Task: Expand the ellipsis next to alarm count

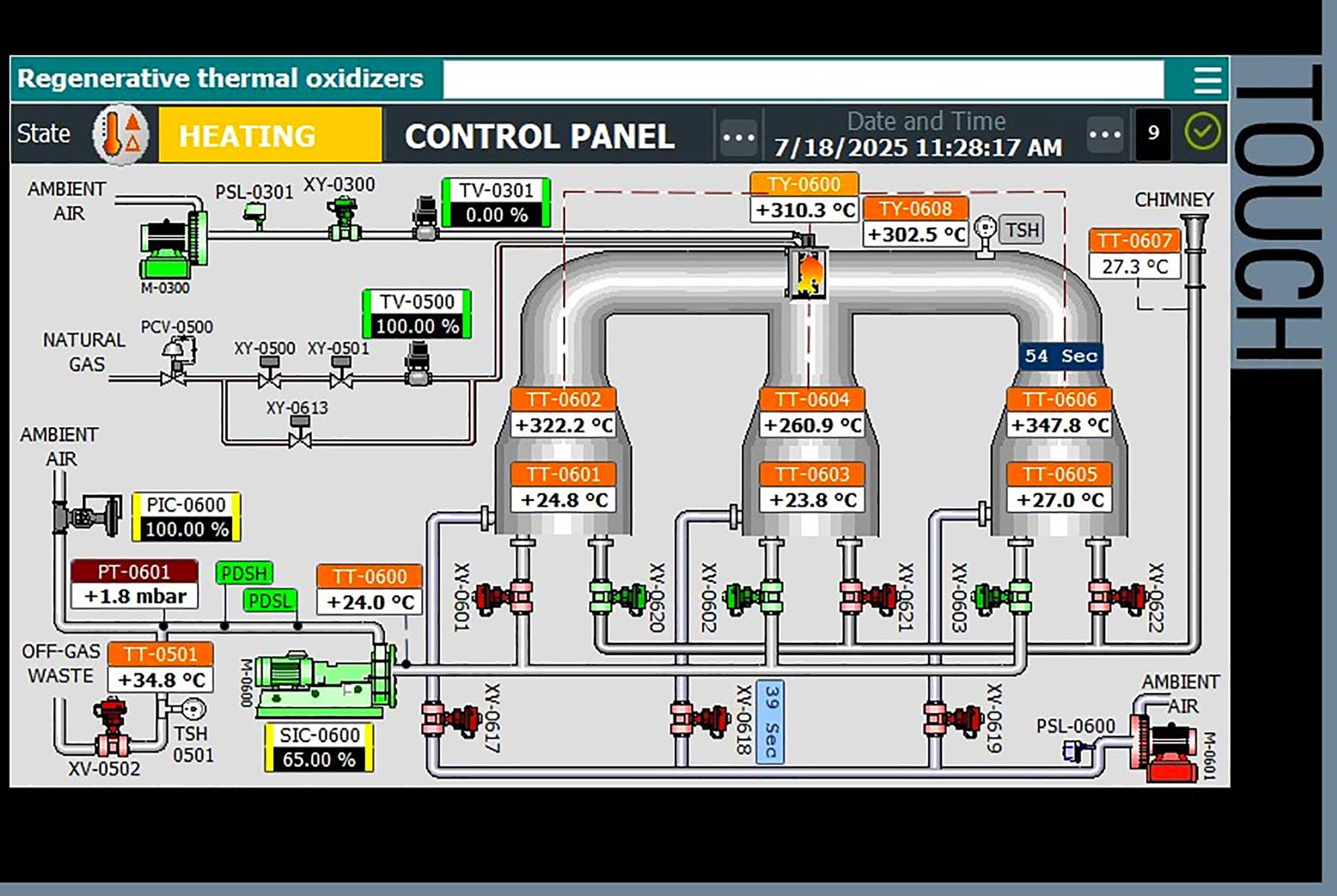Action: pyautogui.click(x=1104, y=135)
